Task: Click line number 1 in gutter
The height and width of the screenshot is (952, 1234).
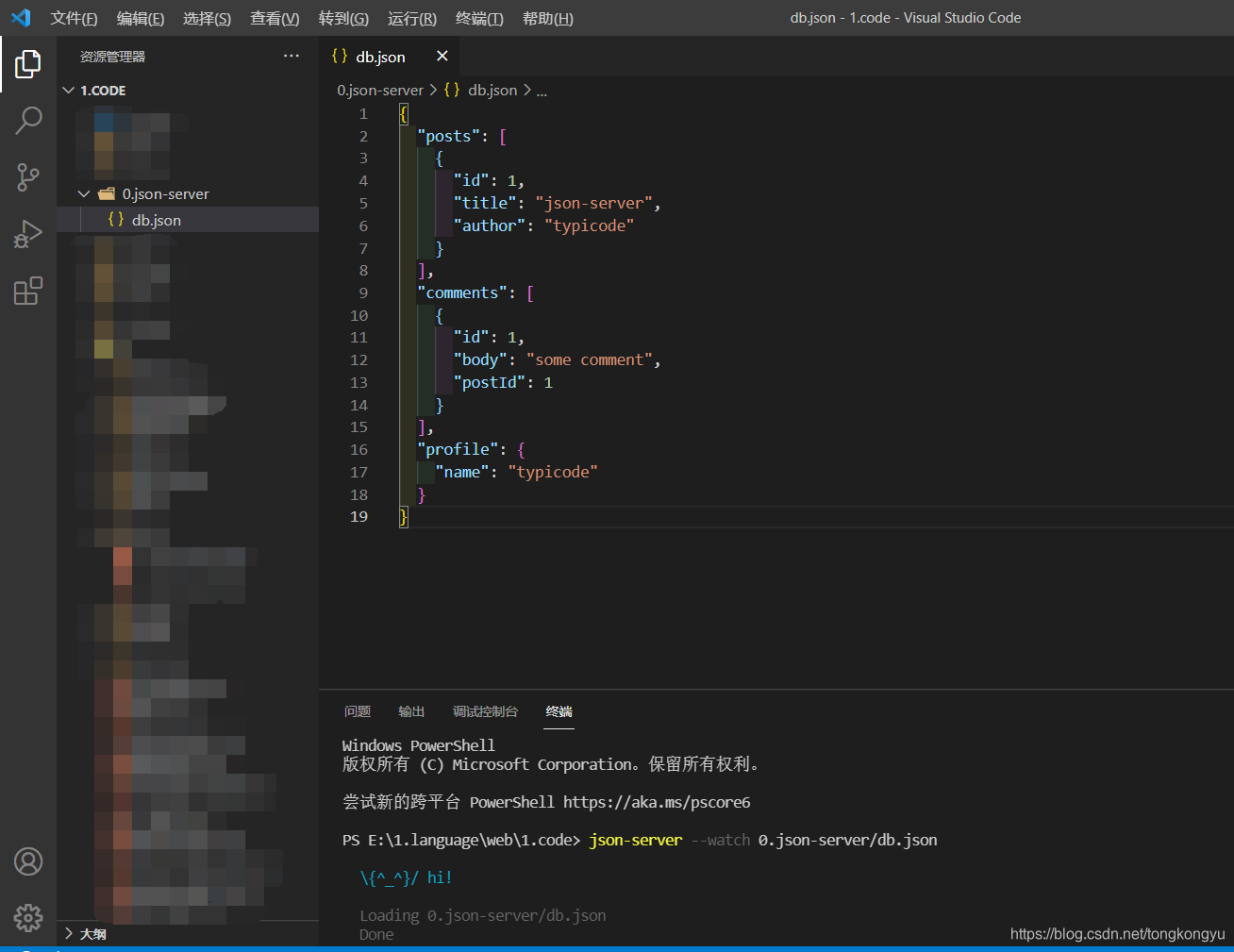Action: point(363,113)
